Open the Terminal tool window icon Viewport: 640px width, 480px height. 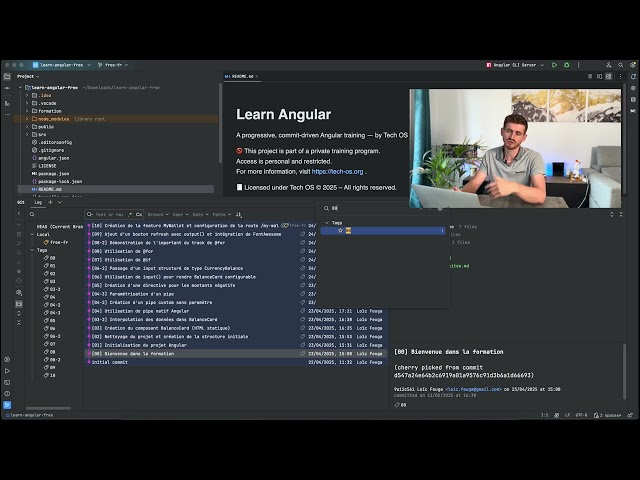click(x=7, y=382)
